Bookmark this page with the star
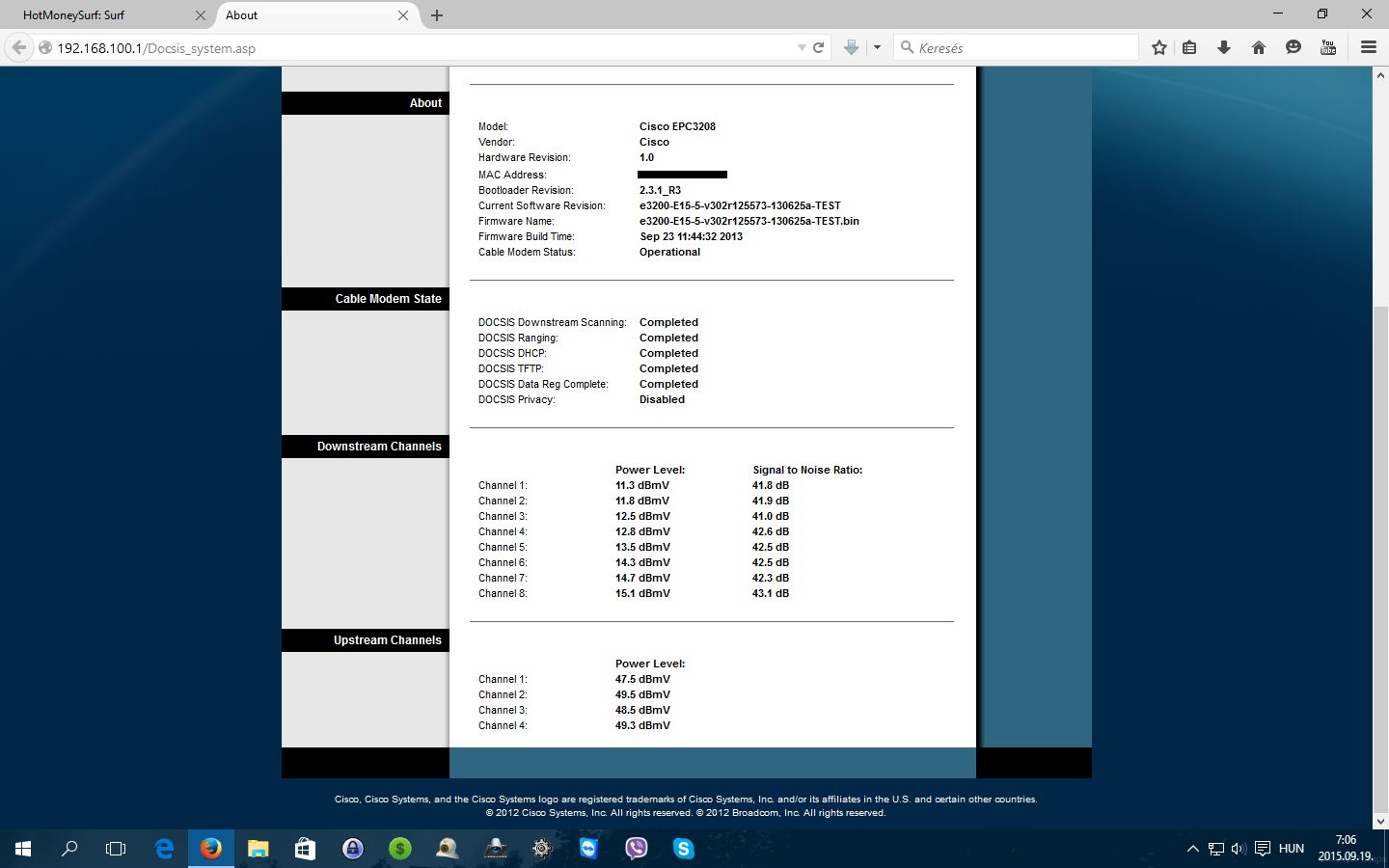1389x868 pixels. pos(1159,47)
